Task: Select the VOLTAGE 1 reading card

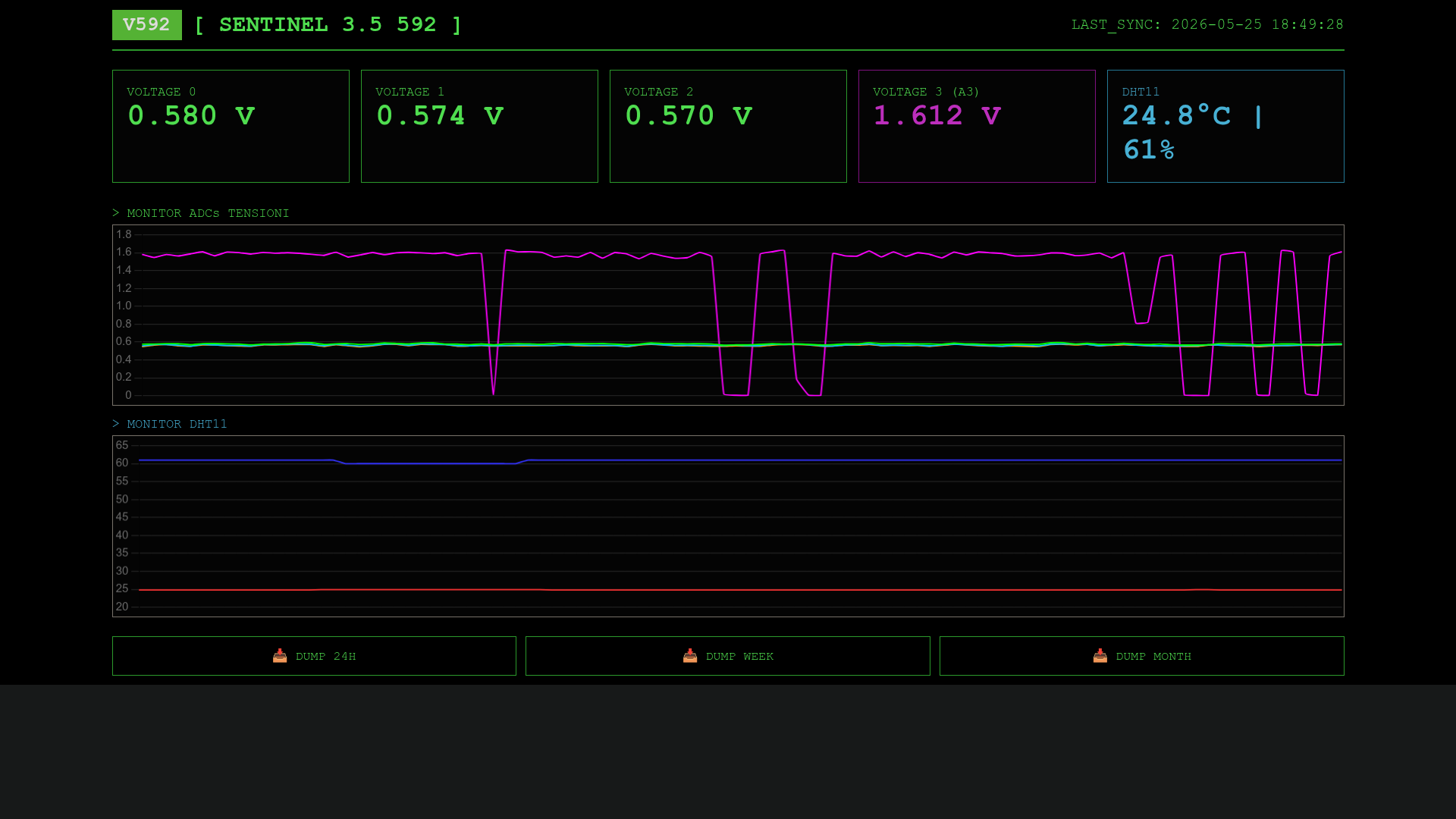Action: point(479,126)
